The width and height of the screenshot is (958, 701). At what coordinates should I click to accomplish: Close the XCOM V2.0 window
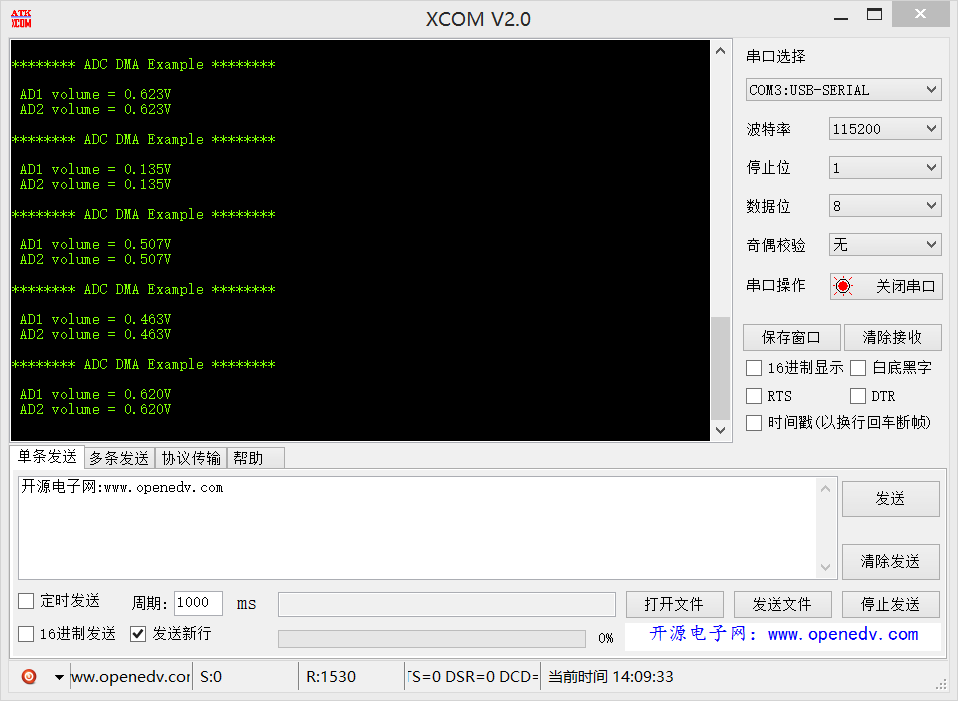pos(921,14)
